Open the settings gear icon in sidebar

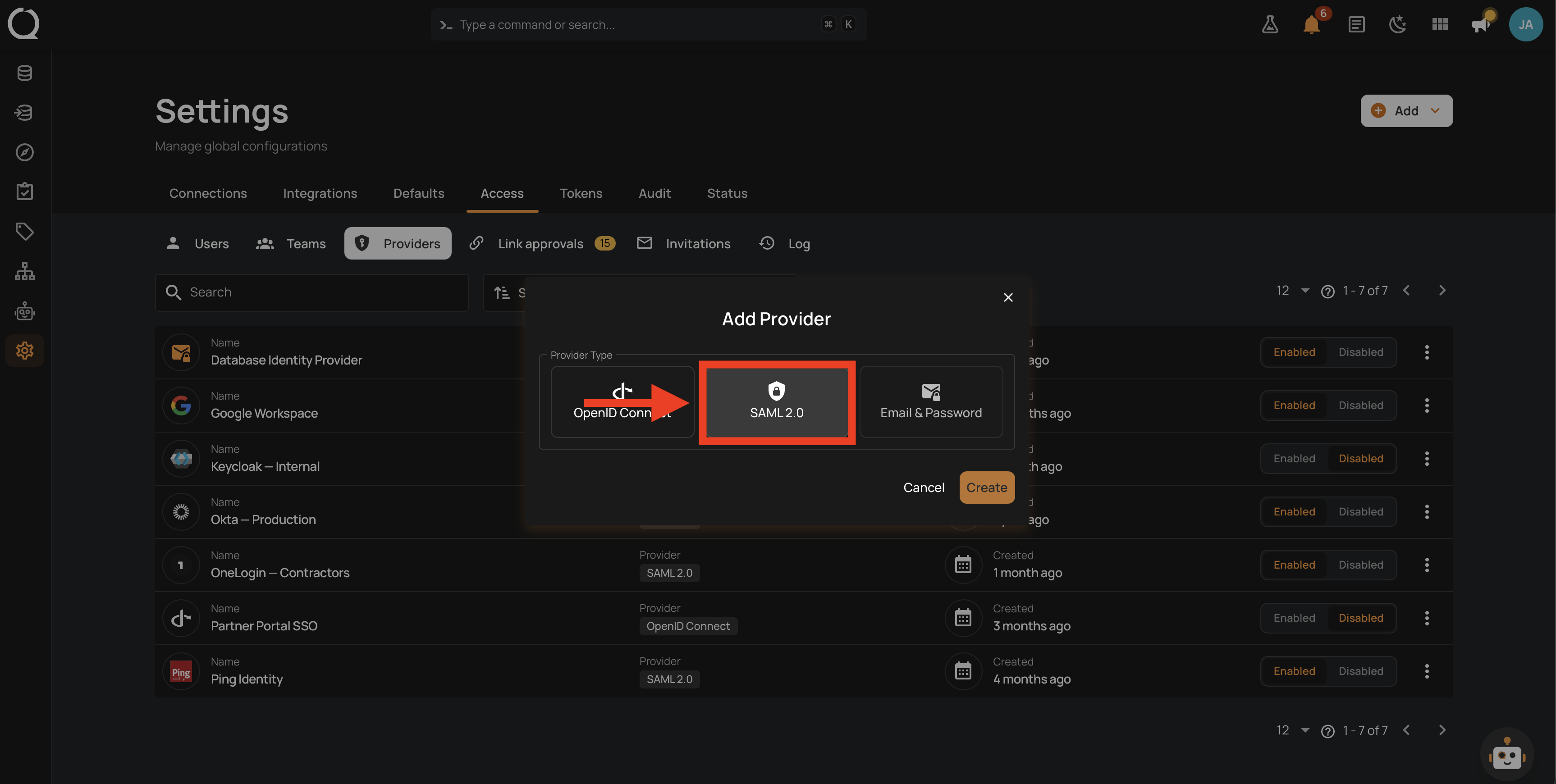coord(25,351)
